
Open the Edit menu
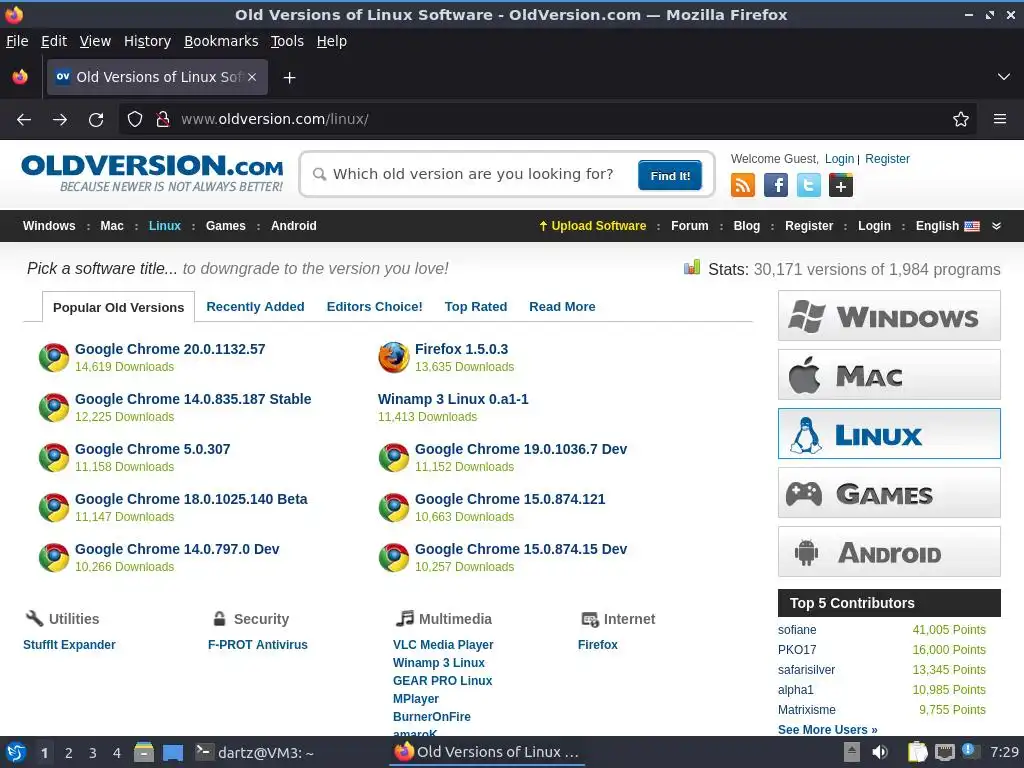coord(54,41)
